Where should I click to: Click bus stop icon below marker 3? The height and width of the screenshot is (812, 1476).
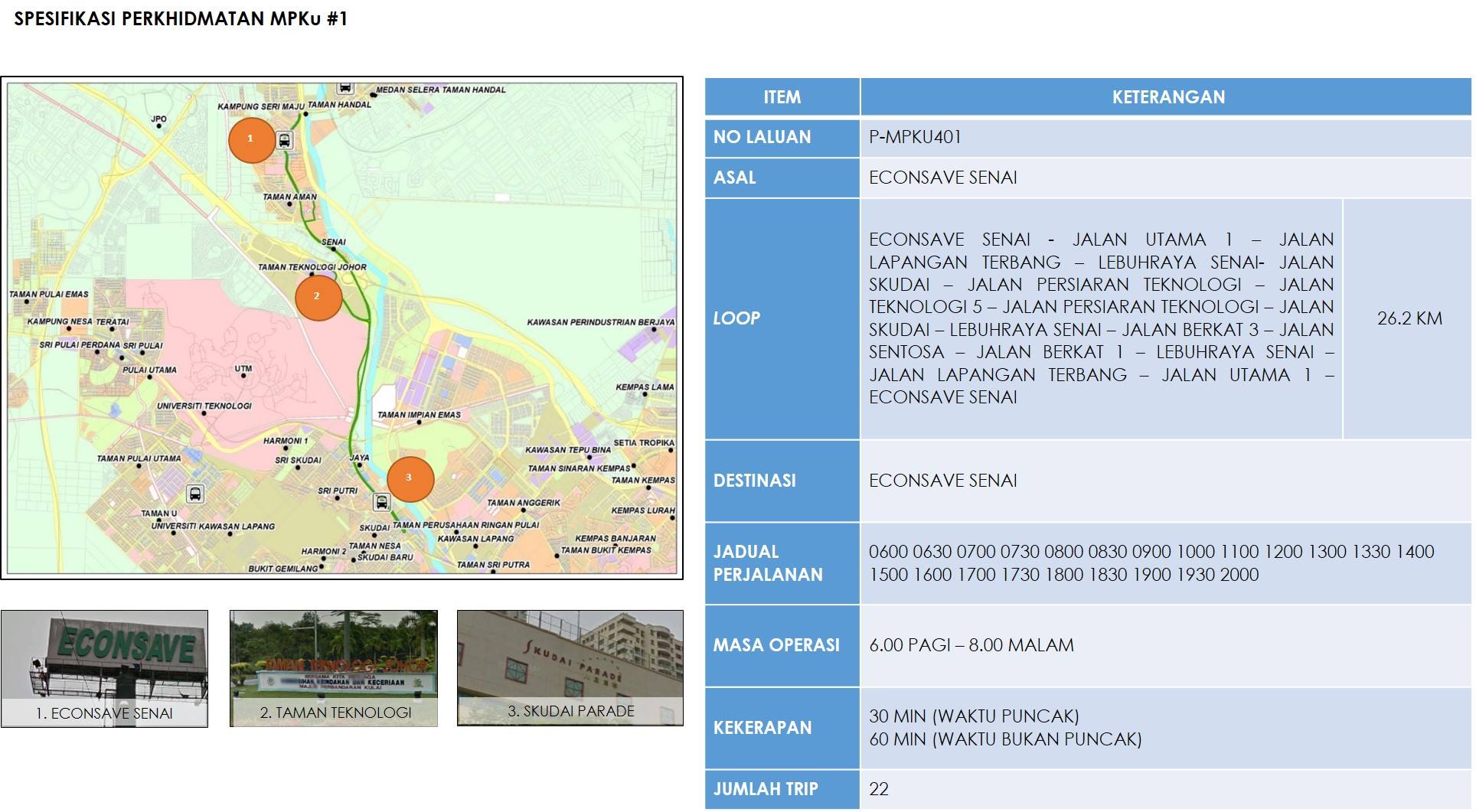[x=381, y=502]
